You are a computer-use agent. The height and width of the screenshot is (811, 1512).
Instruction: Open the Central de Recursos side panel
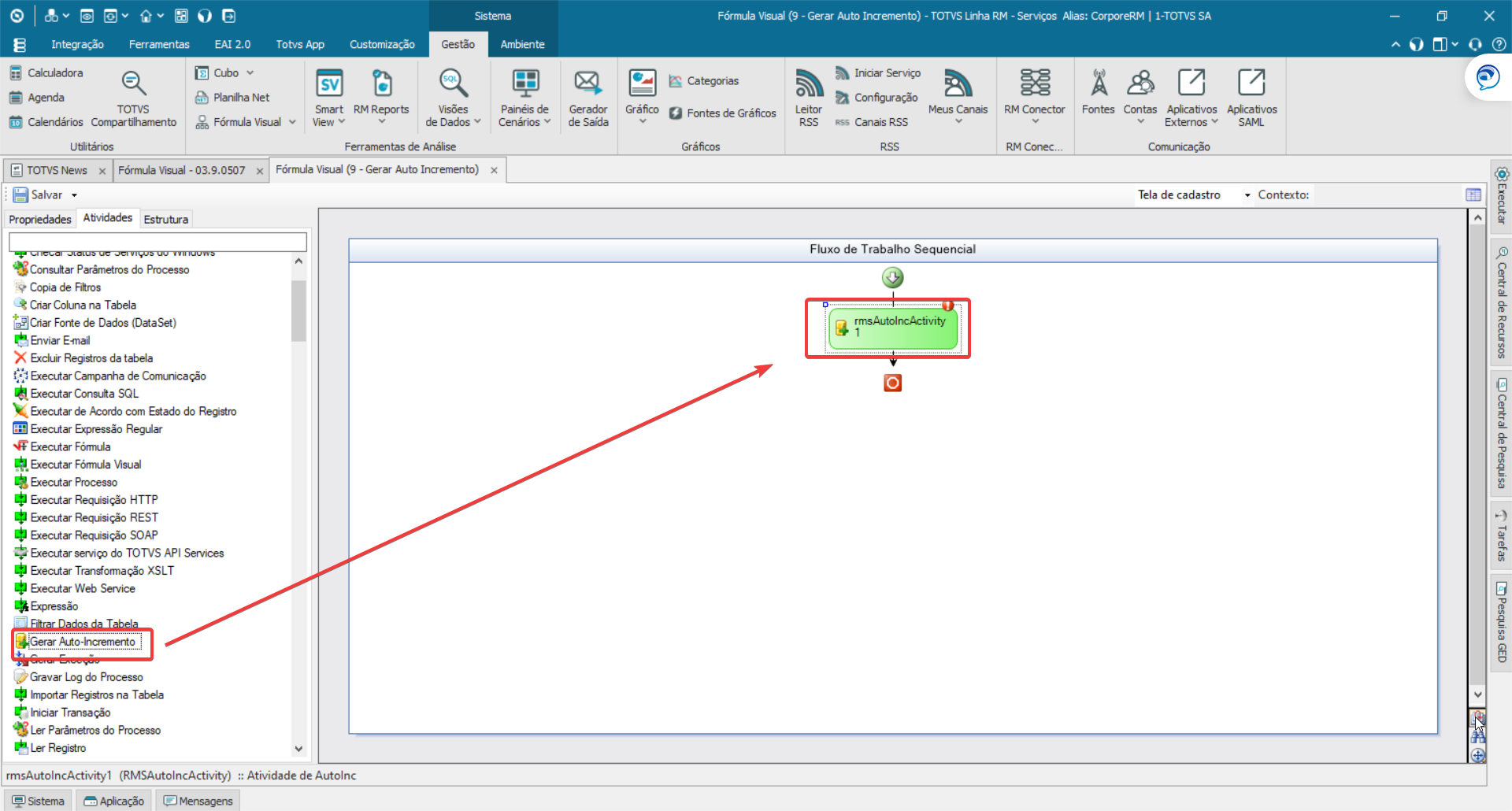[1501, 302]
